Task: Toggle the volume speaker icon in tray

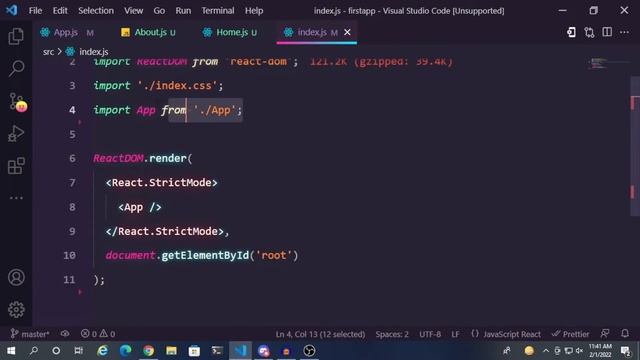Action: point(579,351)
